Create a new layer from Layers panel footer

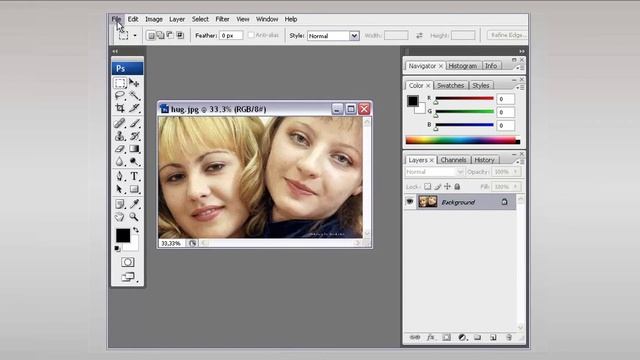pyautogui.click(x=493, y=338)
